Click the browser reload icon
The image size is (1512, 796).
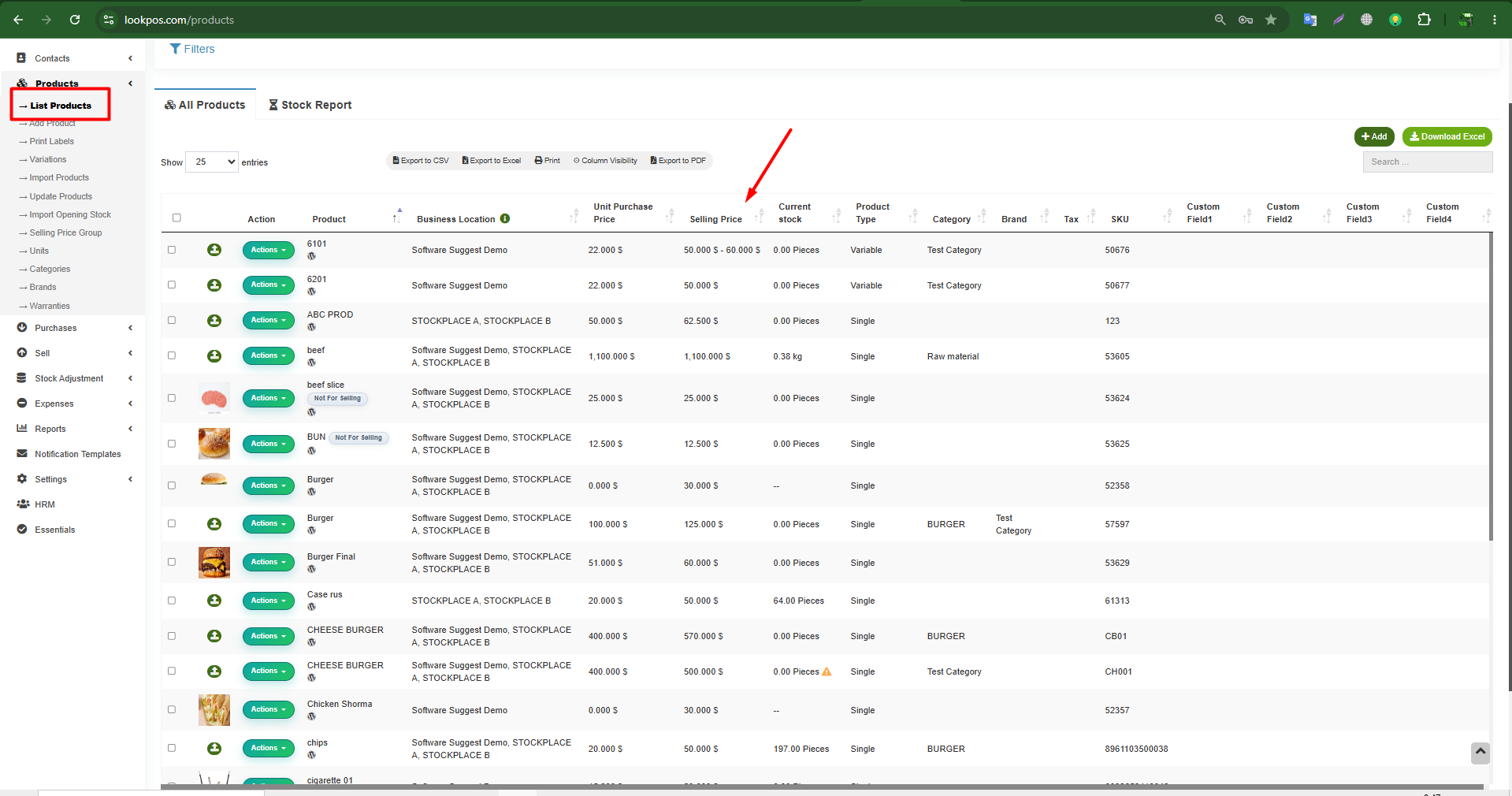pos(75,20)
